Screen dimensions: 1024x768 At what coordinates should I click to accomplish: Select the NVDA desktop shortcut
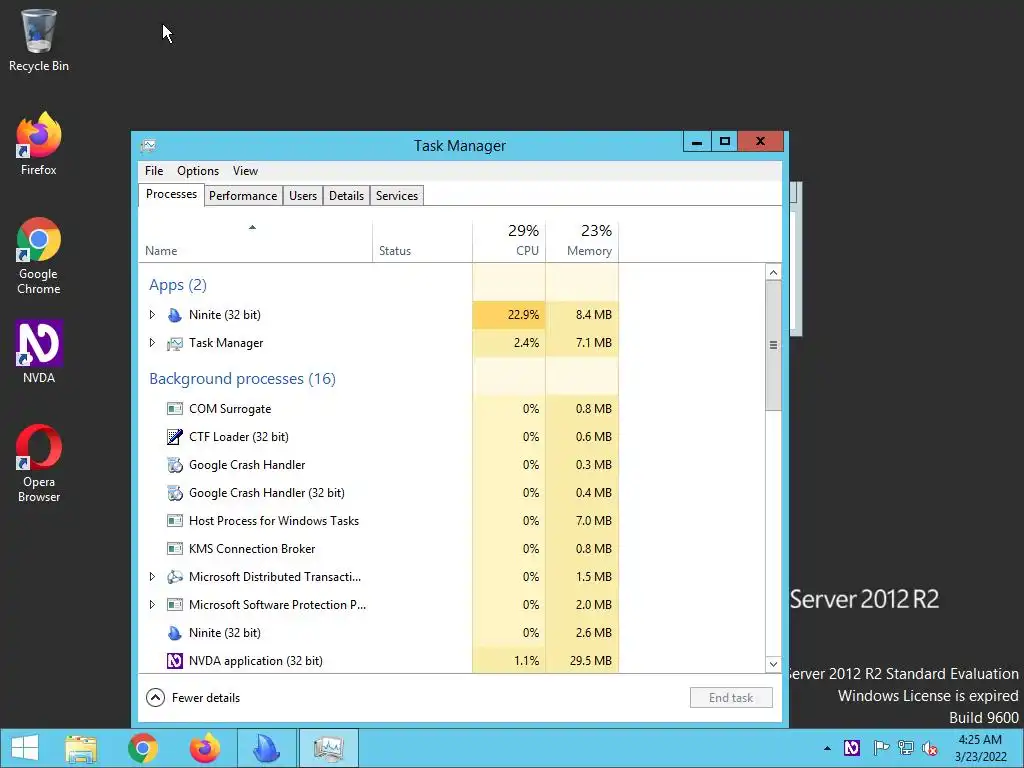[39, 351]
